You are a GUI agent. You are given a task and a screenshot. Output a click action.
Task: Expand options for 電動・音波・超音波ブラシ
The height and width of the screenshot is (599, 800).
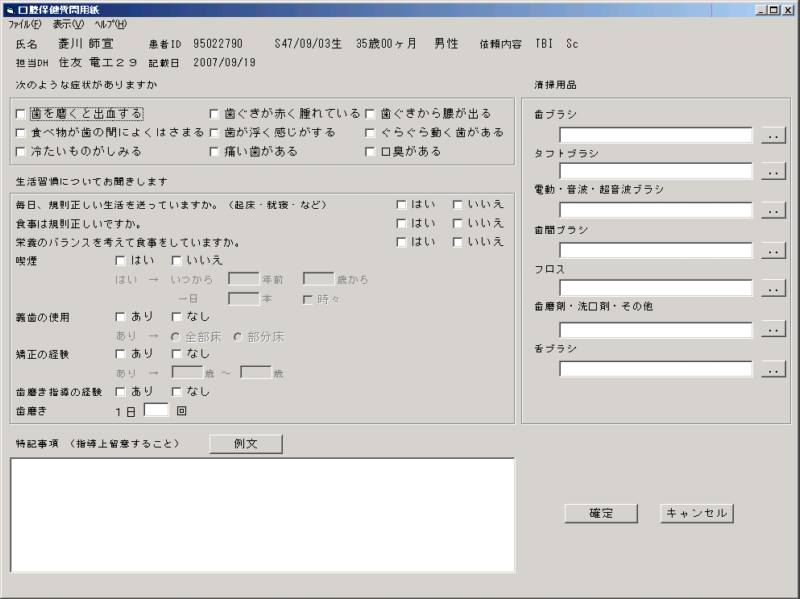click(773, 211)
